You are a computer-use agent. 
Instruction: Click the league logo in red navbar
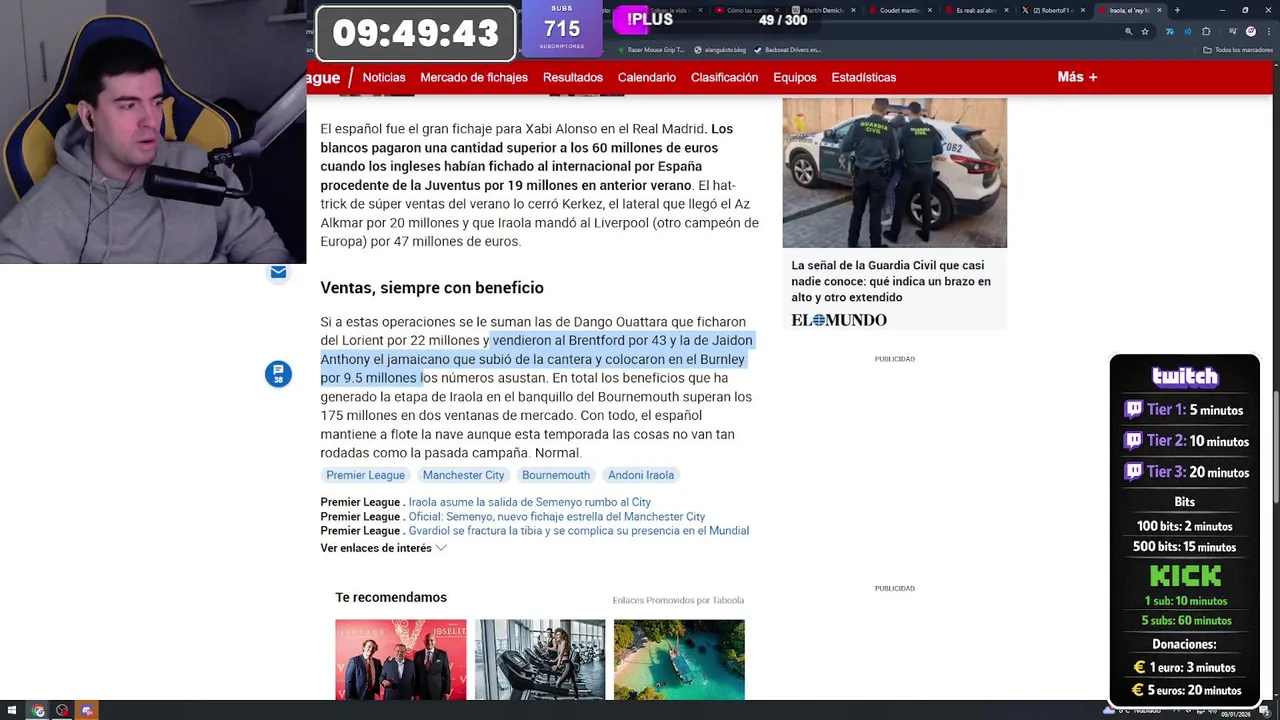324,77
